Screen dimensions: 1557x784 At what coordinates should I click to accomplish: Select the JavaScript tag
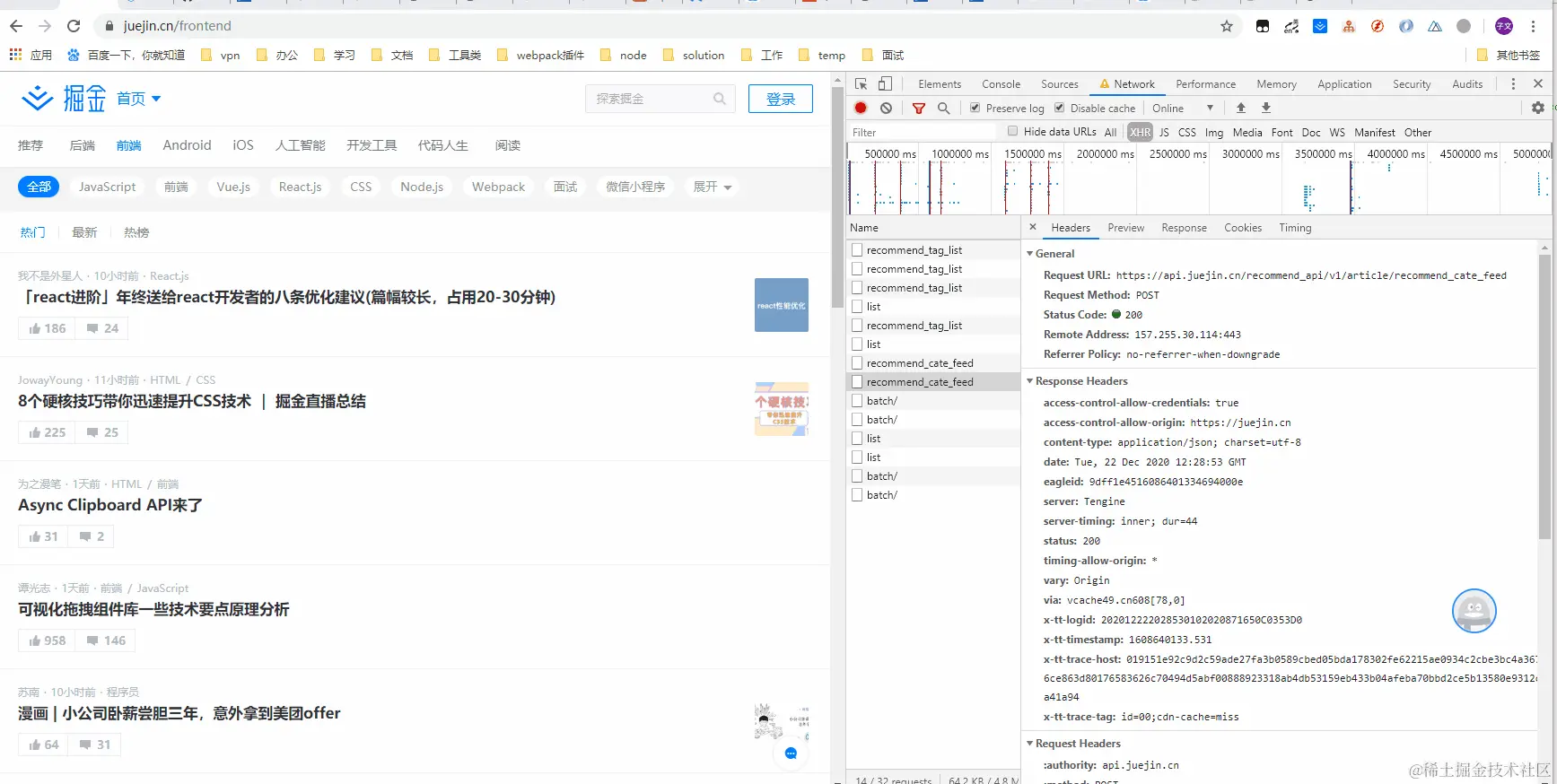[107, 187]
